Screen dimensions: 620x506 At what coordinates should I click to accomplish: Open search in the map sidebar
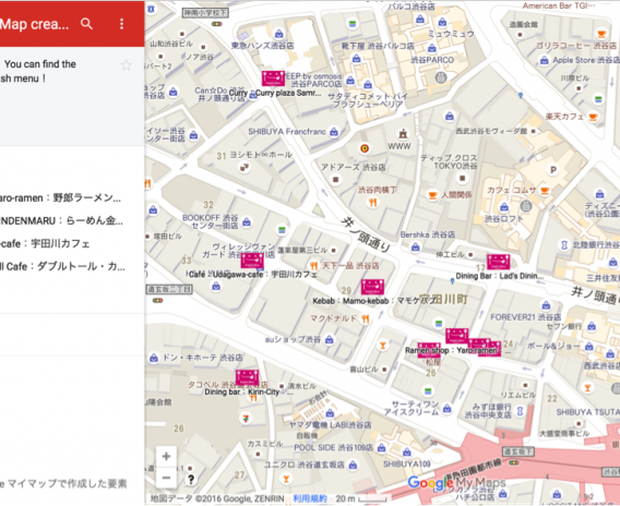[x=87, y=23]
